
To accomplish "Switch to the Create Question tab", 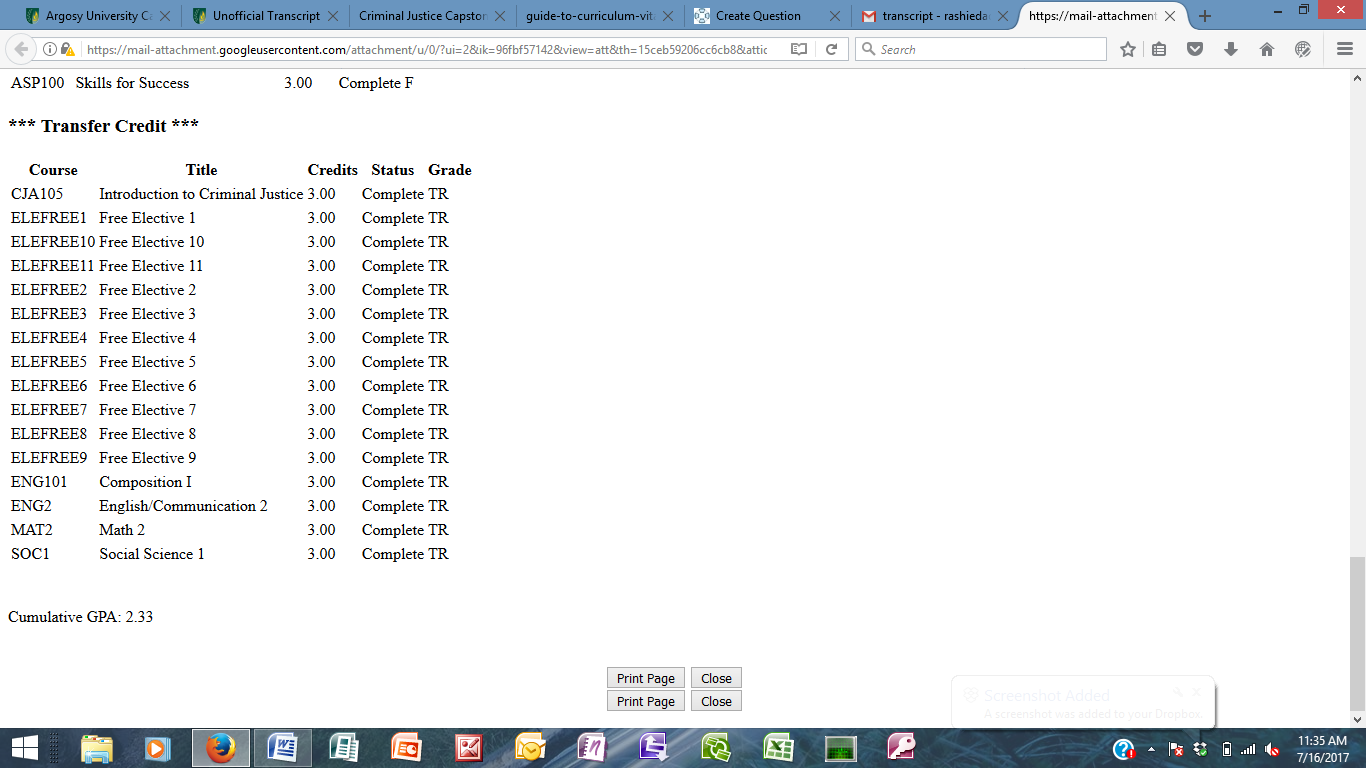I will coord(758,16).
